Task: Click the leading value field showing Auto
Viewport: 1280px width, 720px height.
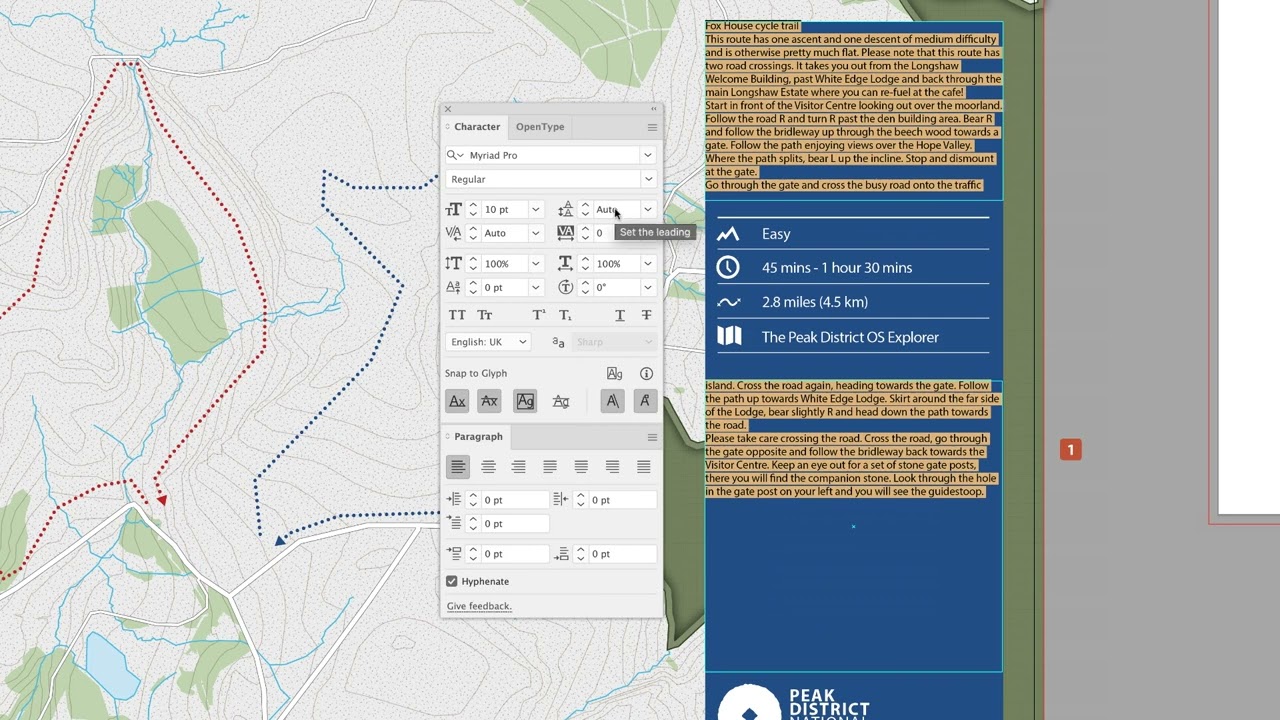Action: (617, 209)
